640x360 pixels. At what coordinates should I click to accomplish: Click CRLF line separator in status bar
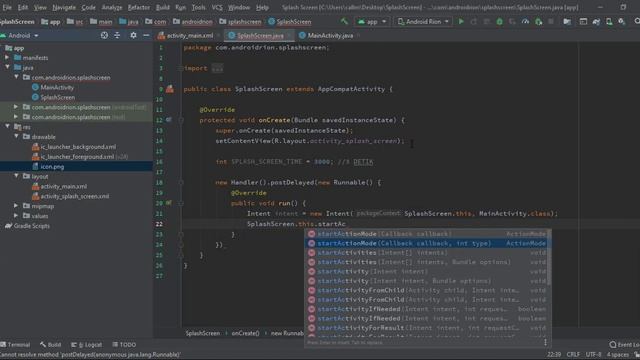point(573,354)
